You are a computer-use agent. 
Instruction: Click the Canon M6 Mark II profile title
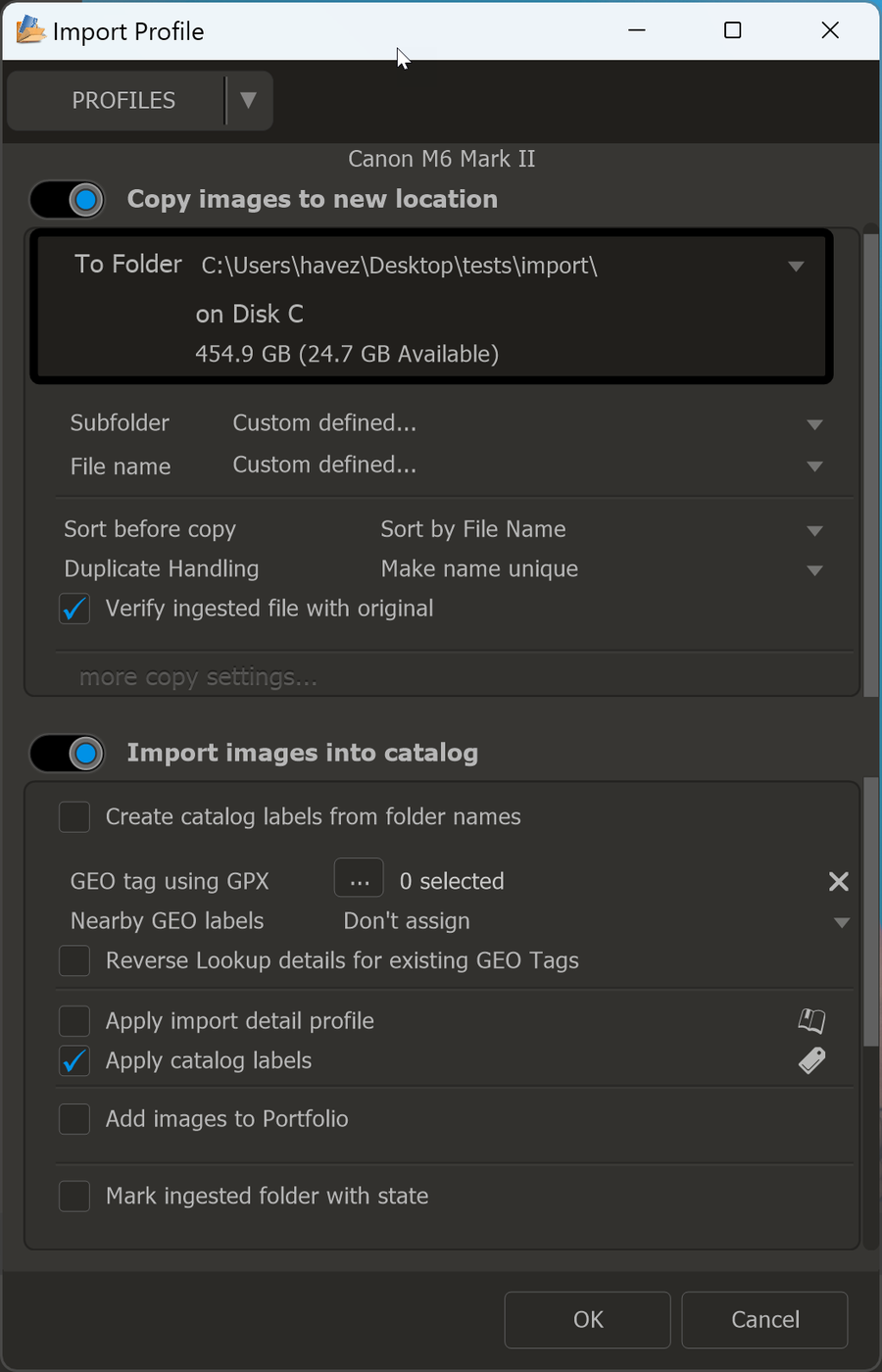(441, 159)
